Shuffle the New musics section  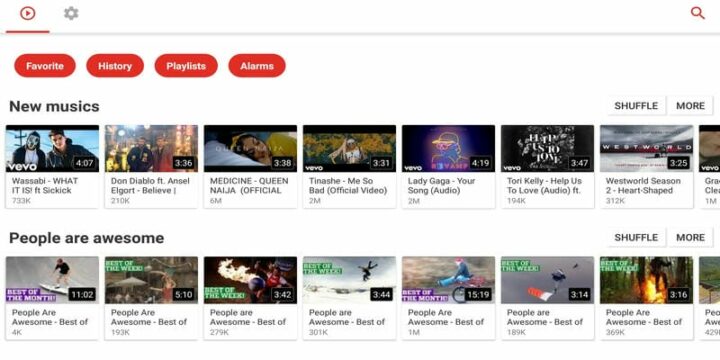point(636,106)
